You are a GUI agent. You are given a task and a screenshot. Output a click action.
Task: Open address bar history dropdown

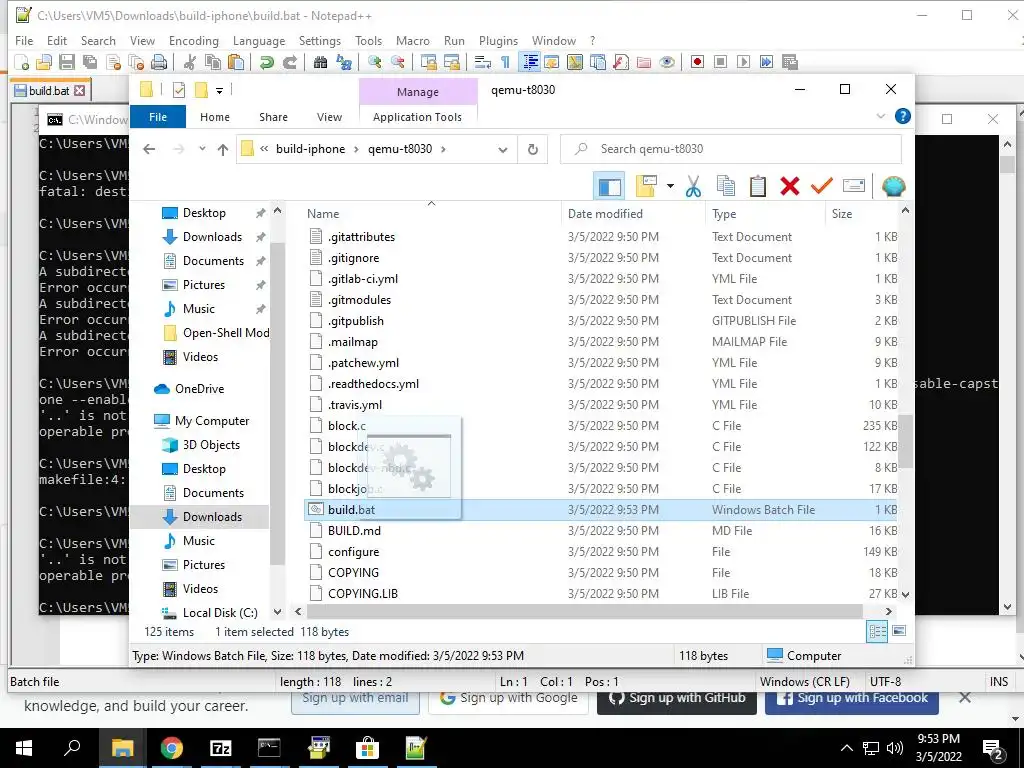(x=503, y=150)
